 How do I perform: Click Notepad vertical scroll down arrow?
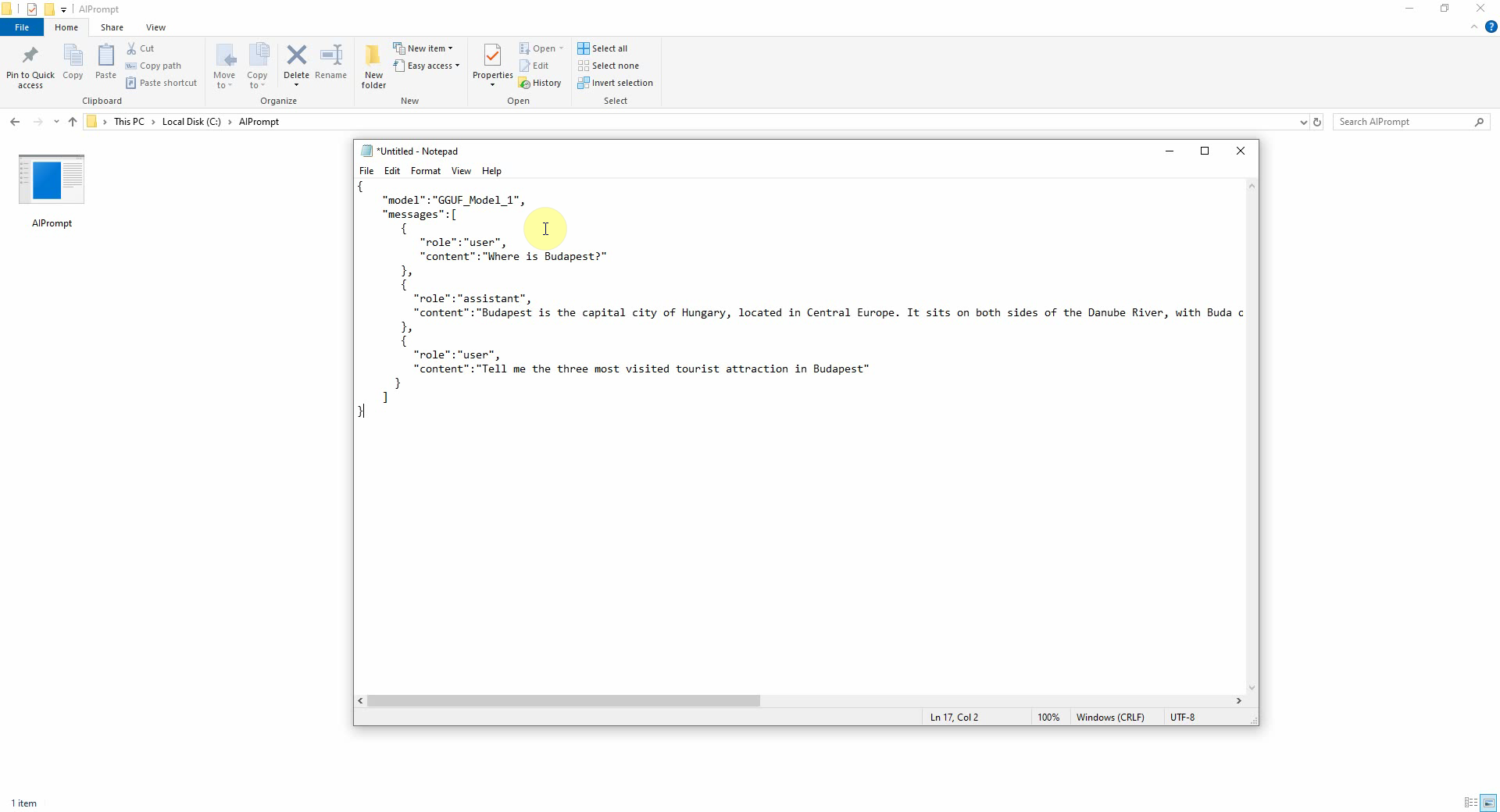click(1252, 688)
